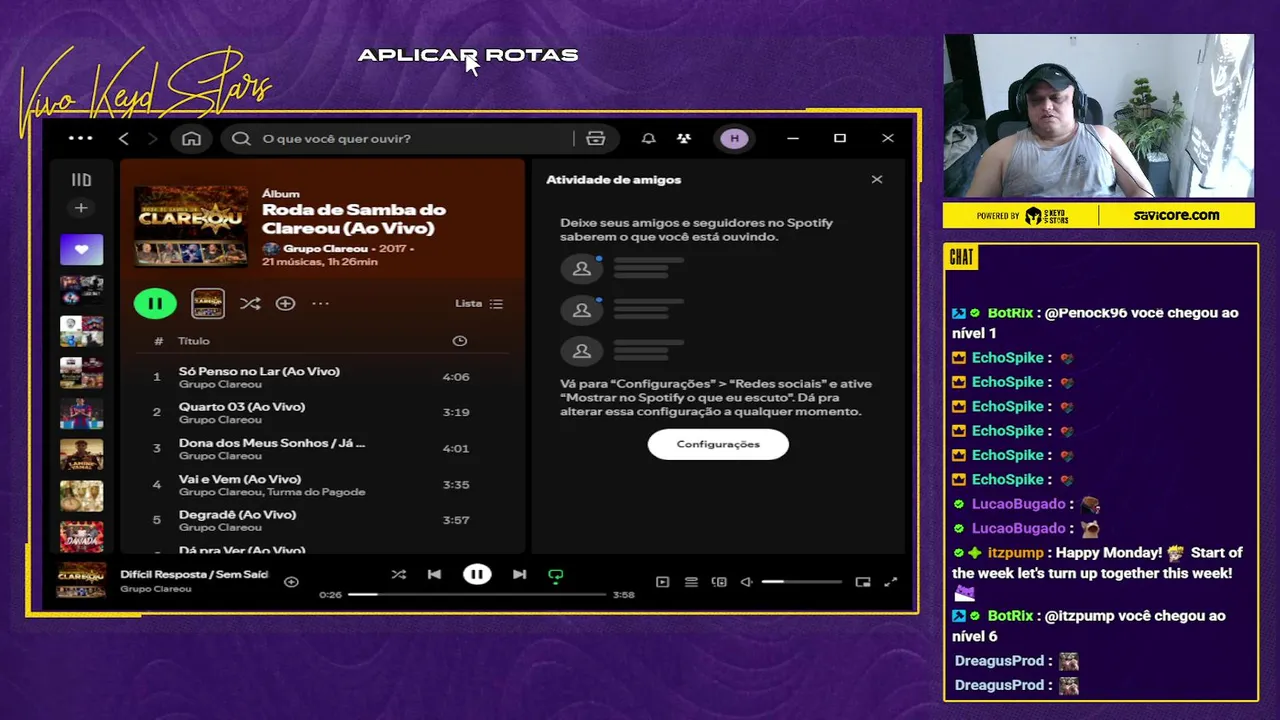Create a new playlist with the plus button
The image size is (1280, 720).
click(x=81, y=208)
